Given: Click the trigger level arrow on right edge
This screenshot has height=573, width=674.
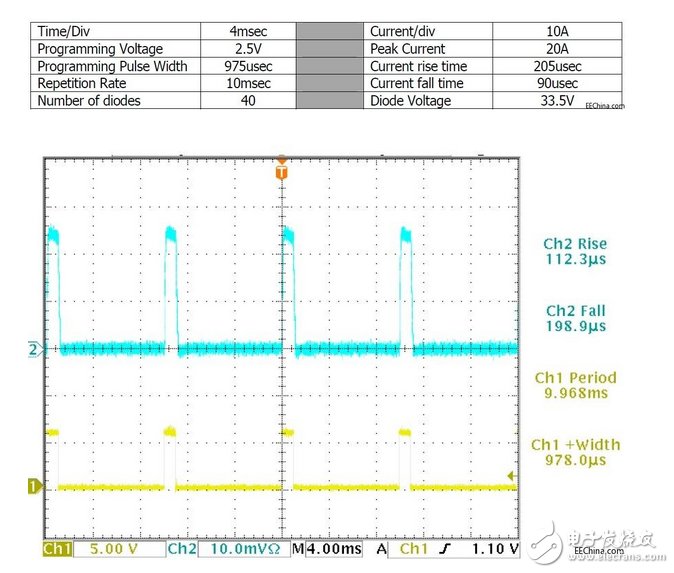Looking at the screenshot, I should pyautogui.click(x=514, y=476).
